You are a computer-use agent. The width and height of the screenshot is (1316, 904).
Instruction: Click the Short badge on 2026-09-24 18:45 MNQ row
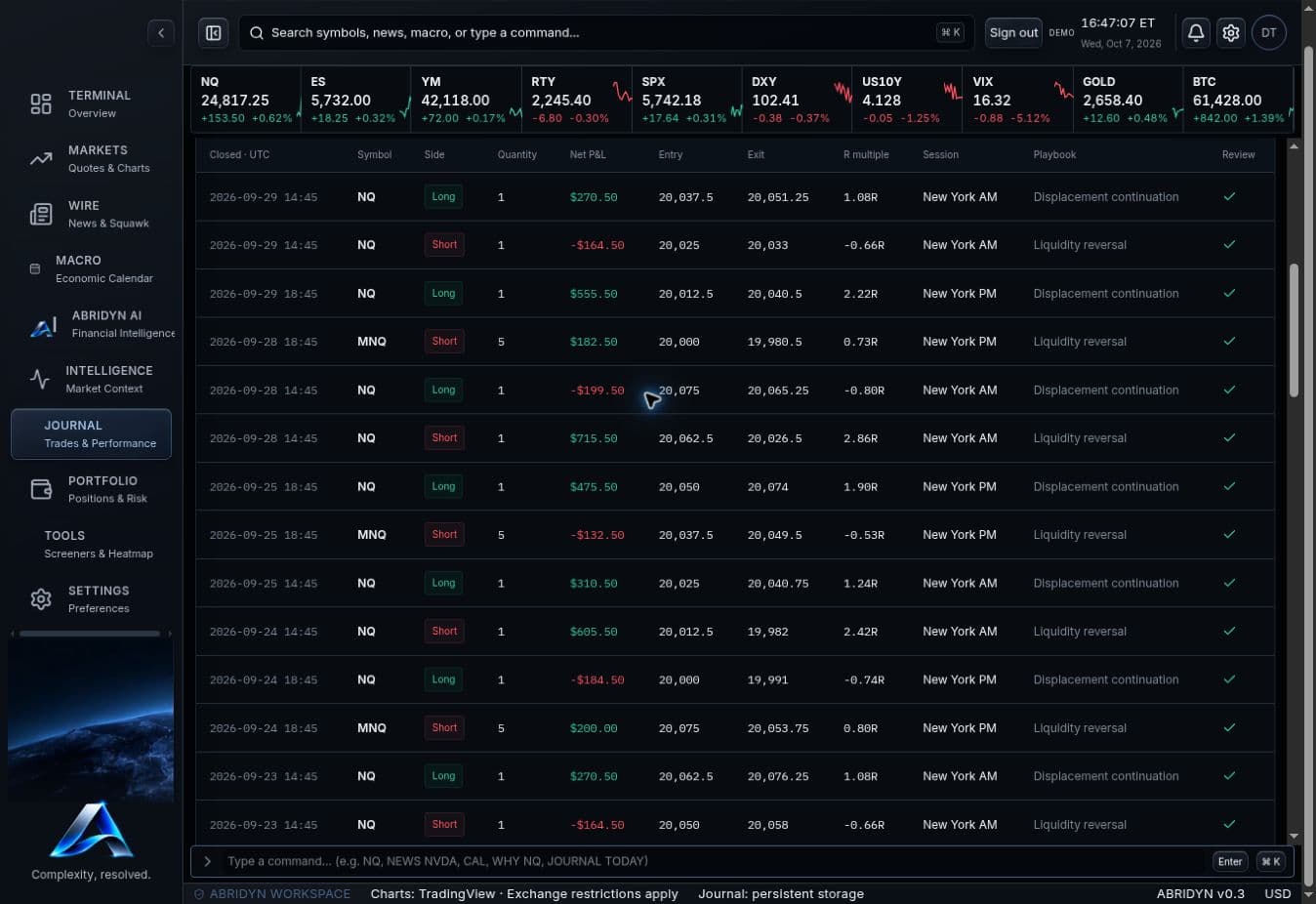444,727
